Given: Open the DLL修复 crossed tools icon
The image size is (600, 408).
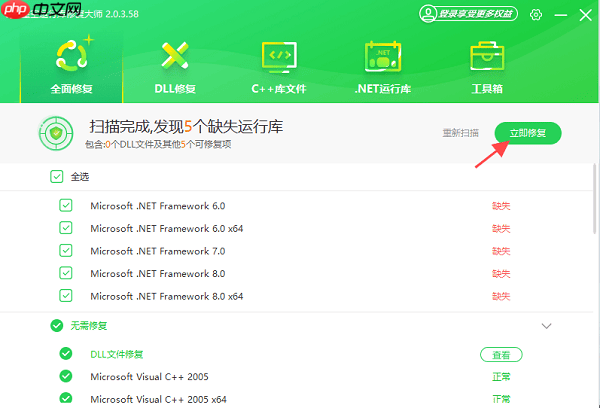Looking at the screenshot, I should (175, 56).
